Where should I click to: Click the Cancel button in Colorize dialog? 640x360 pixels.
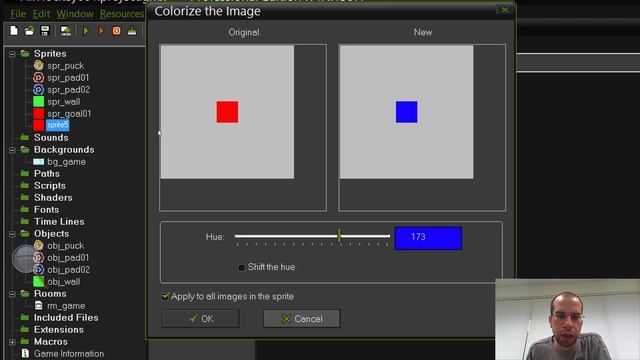pyautogui.click(x=302, y=319)
